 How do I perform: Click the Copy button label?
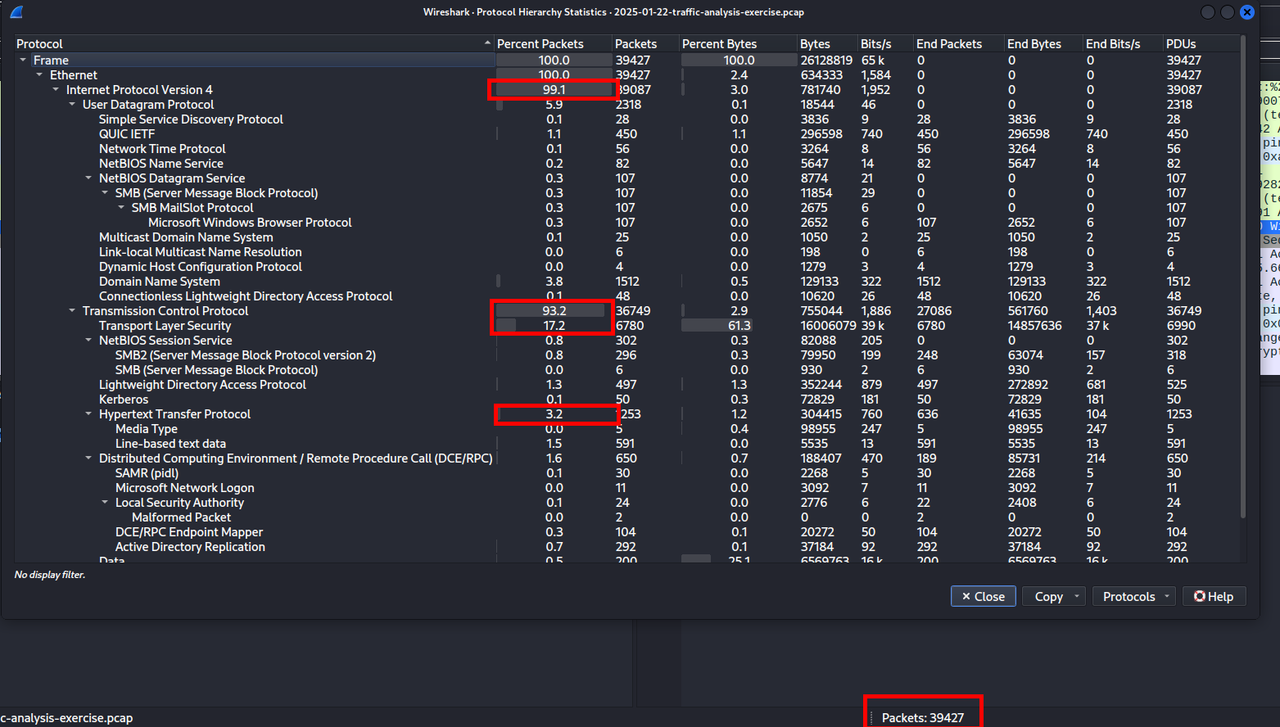(1048, 596)
